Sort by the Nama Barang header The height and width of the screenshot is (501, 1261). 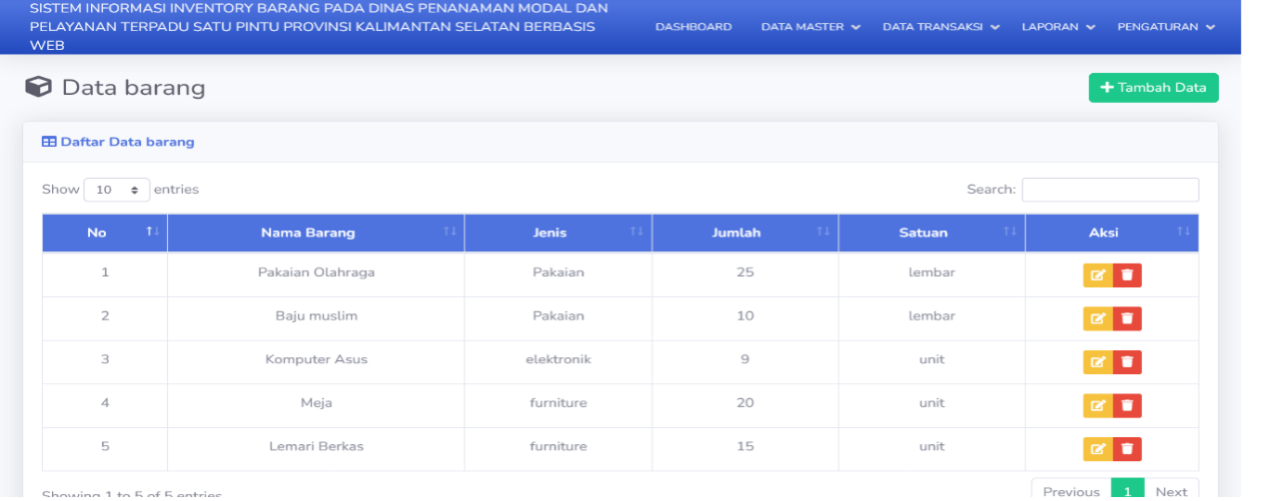316,233
